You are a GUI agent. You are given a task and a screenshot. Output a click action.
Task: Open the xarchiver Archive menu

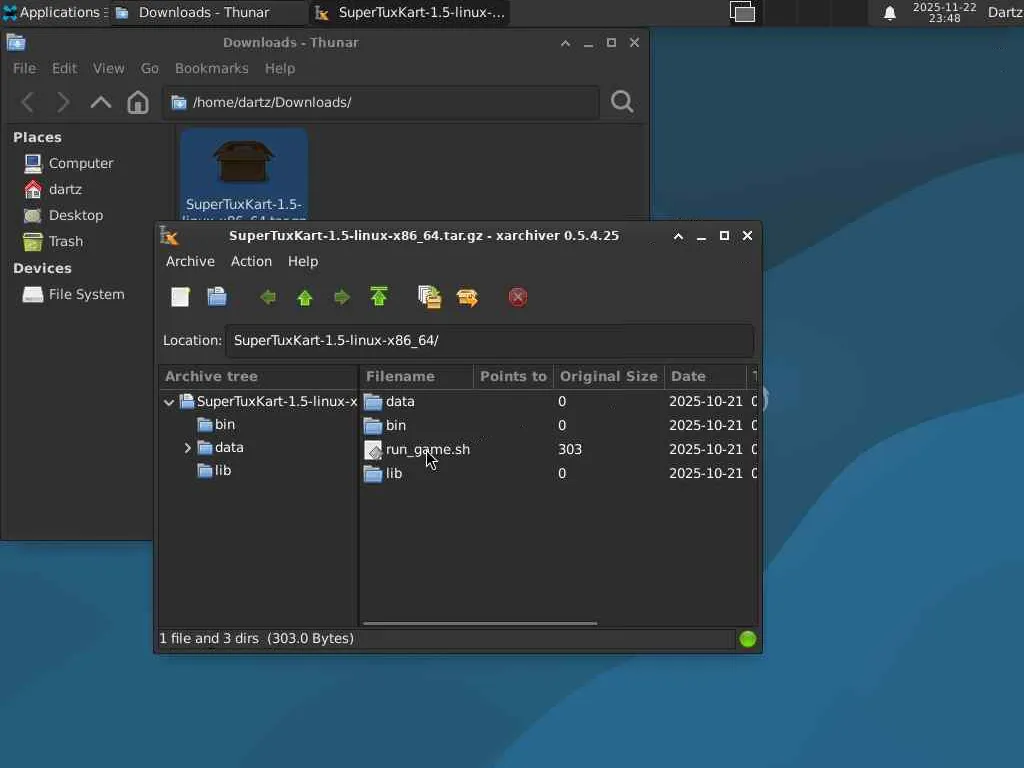(190, 261)
